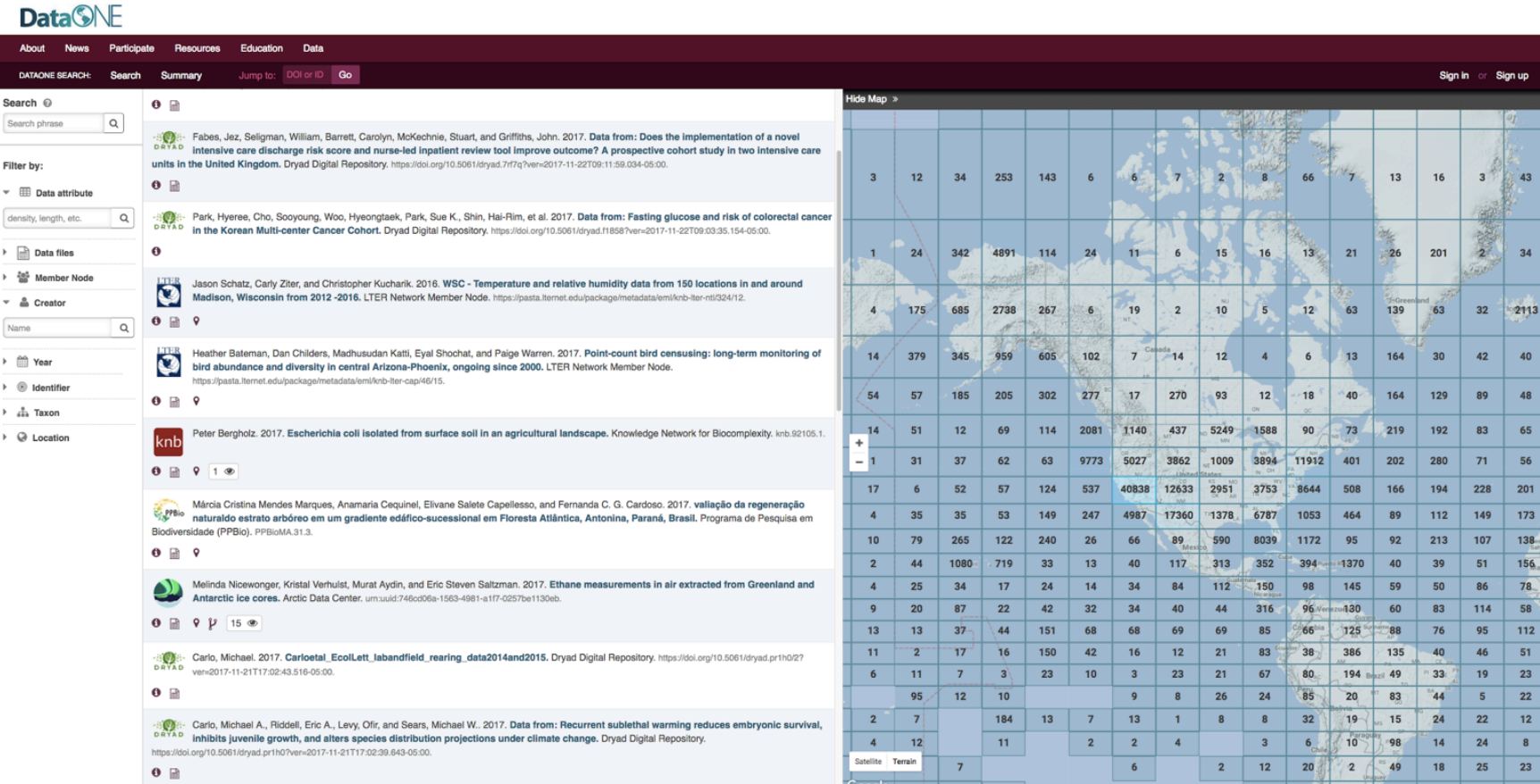Click the Search phrase input field
Screen dimensions: 1540x784
pyautogui.click(x=53, y=123)
